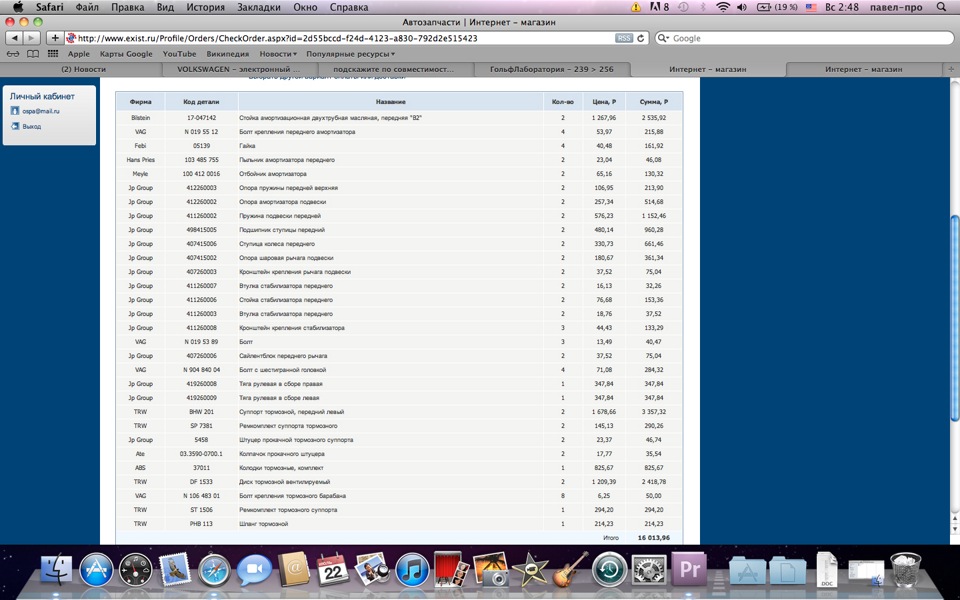Click the part name Шланг тормозной
Screen dimensions: 960x600
pyautogui.click(x=263, y=524)
